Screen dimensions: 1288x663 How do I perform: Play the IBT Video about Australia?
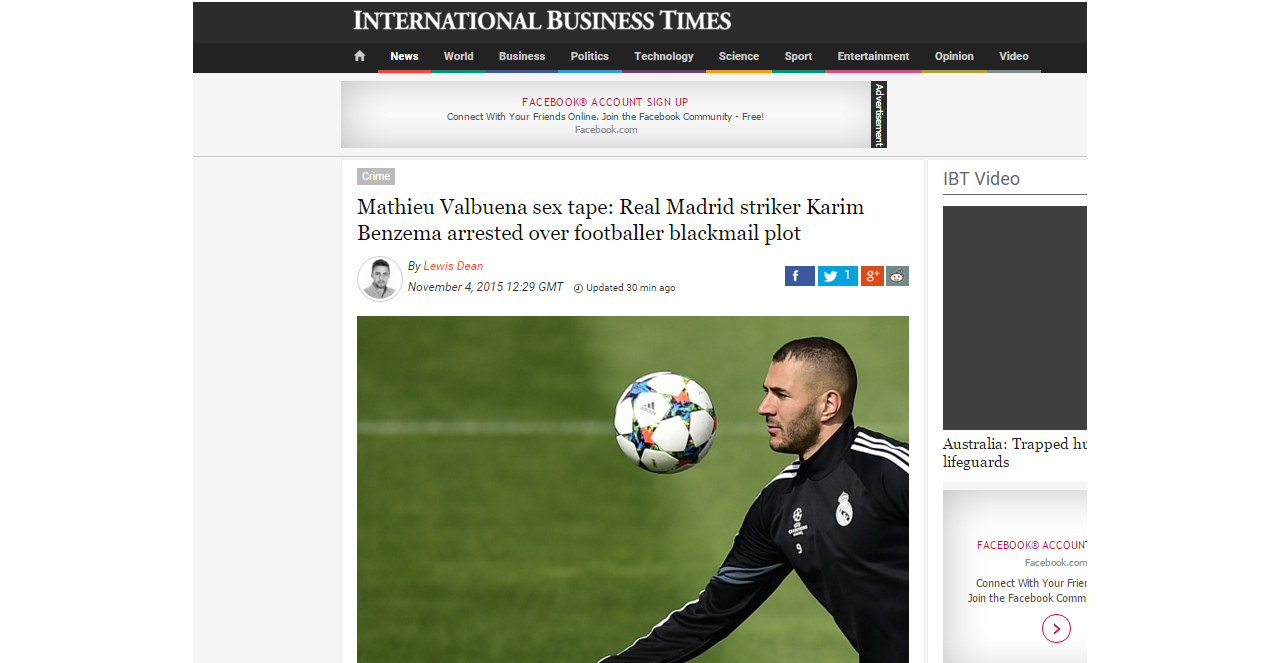(x=1015, y=318)
